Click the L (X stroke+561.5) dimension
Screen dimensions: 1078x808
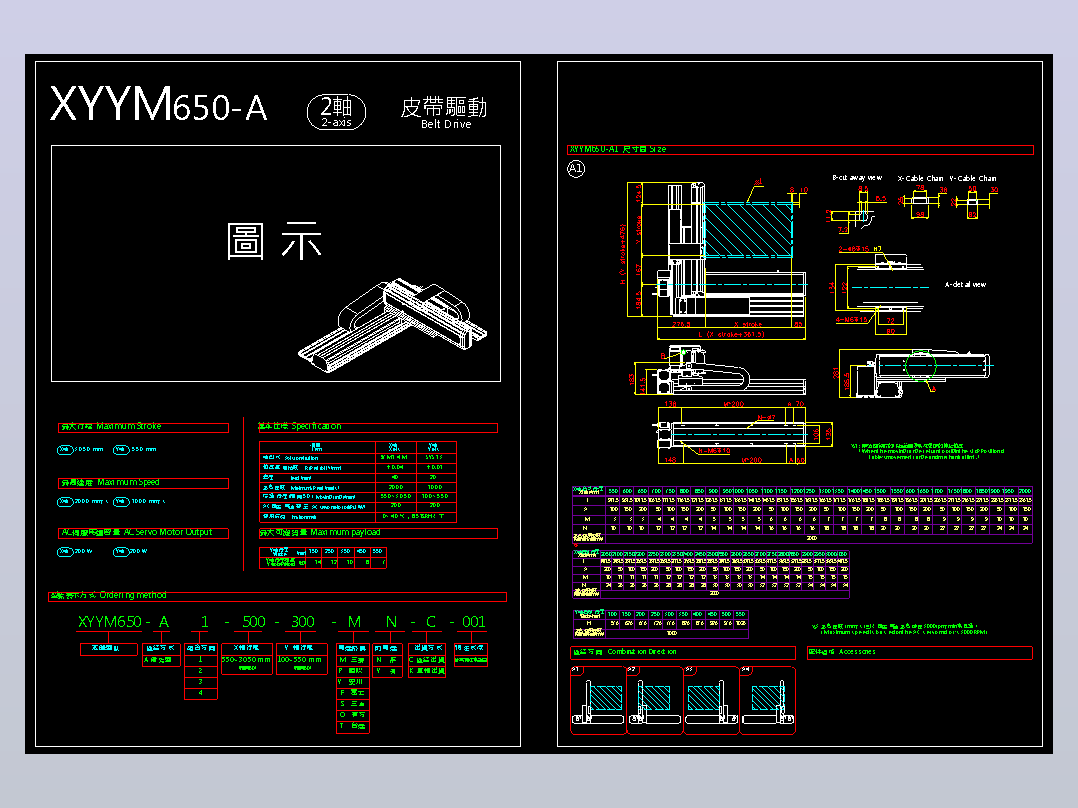coord(732,334)
